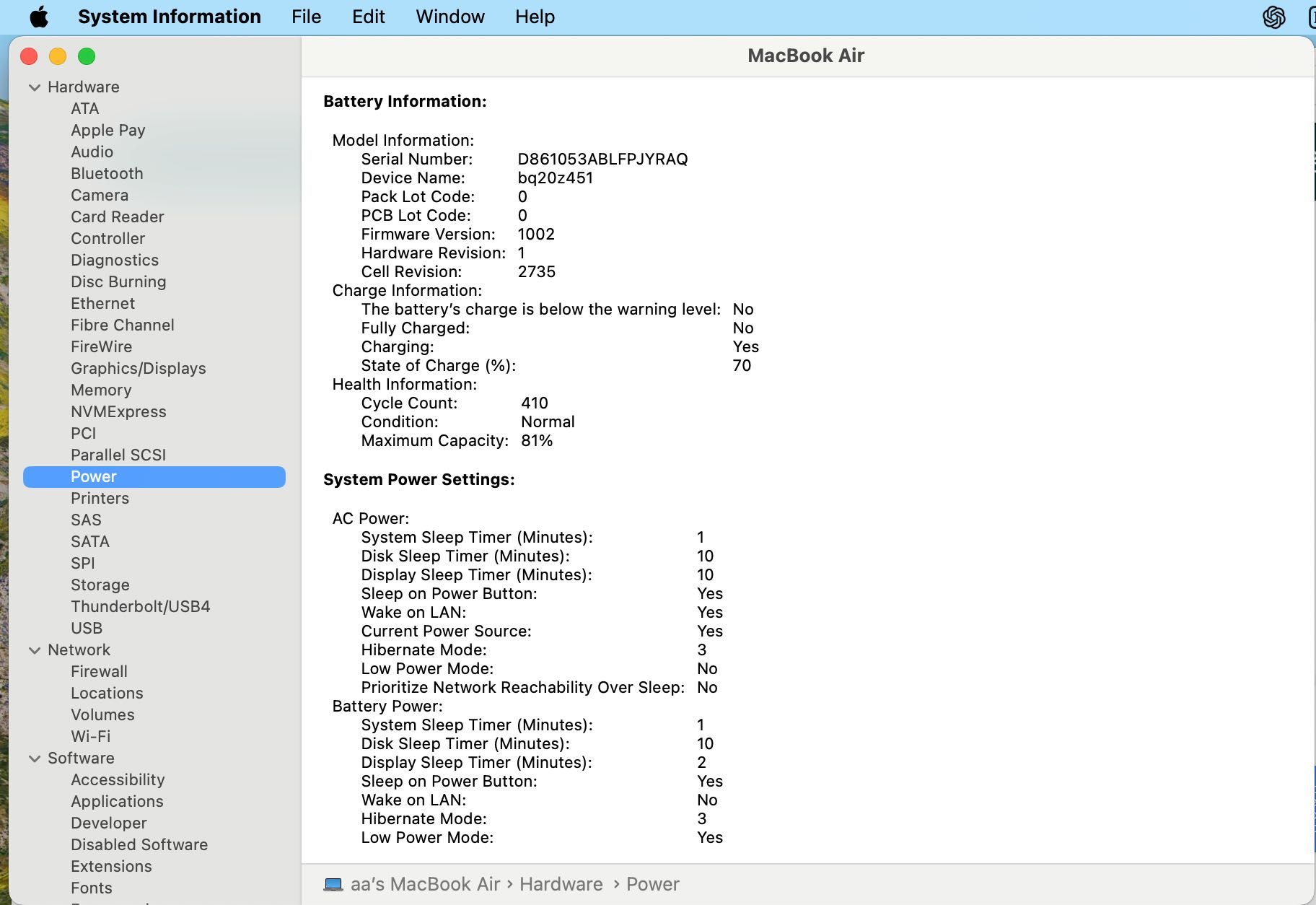Select Printers in the sidebar
The width and height of the screenshot is (1316, 905).
click(x=100, y=498)
